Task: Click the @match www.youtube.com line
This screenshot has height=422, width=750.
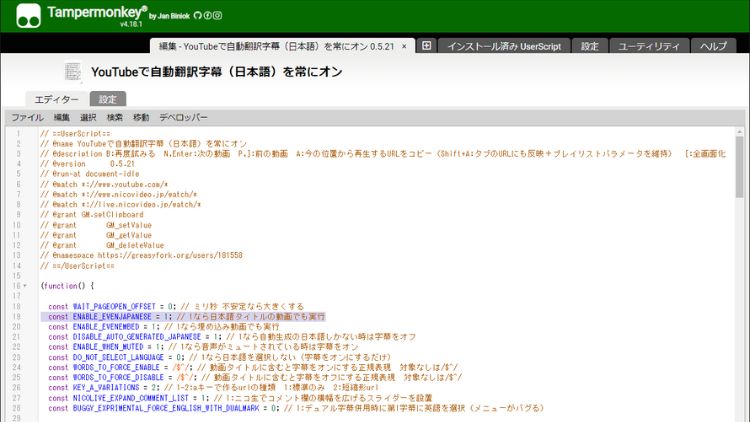Action: coord(104,184)
